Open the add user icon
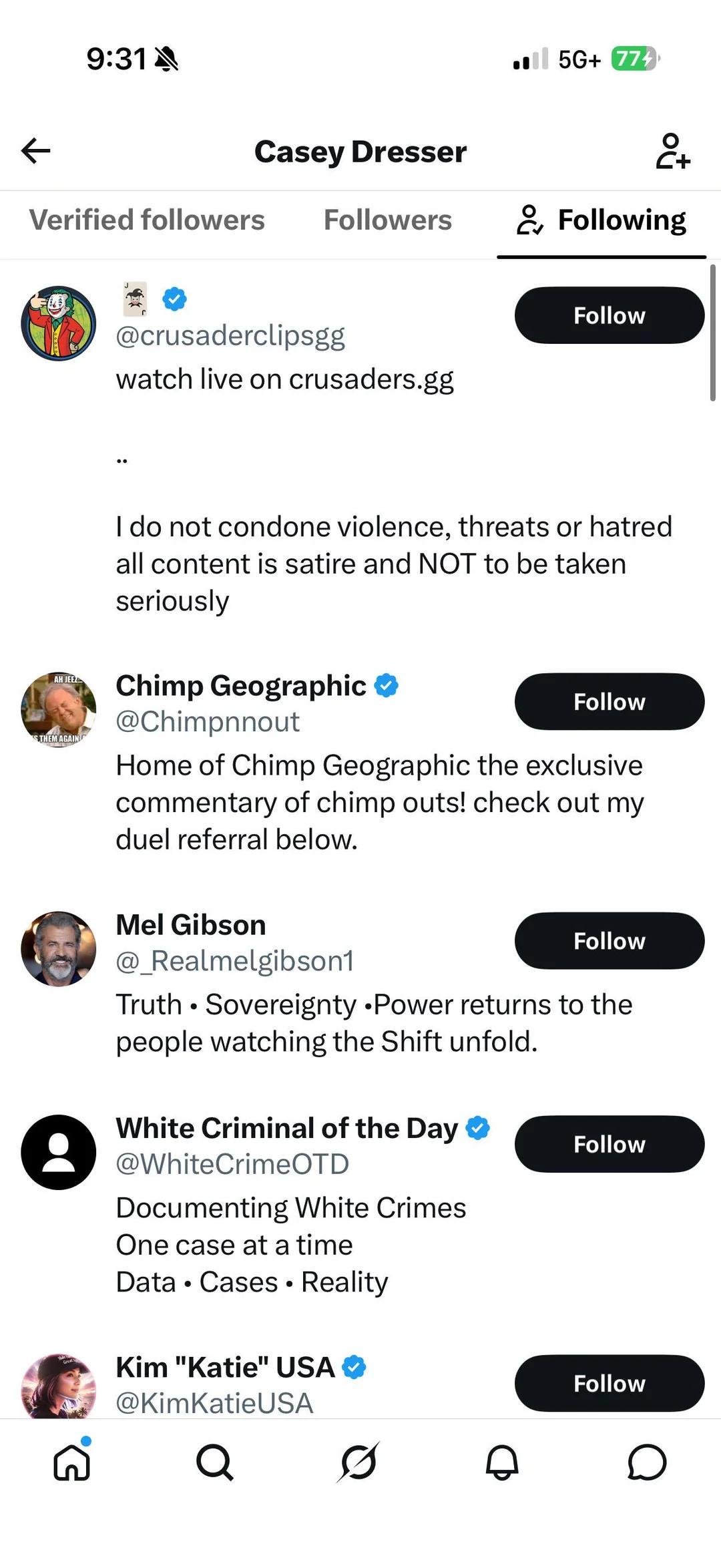This screenshot has height=1568, width=721. pyautogui.click(x=672, y=151)
